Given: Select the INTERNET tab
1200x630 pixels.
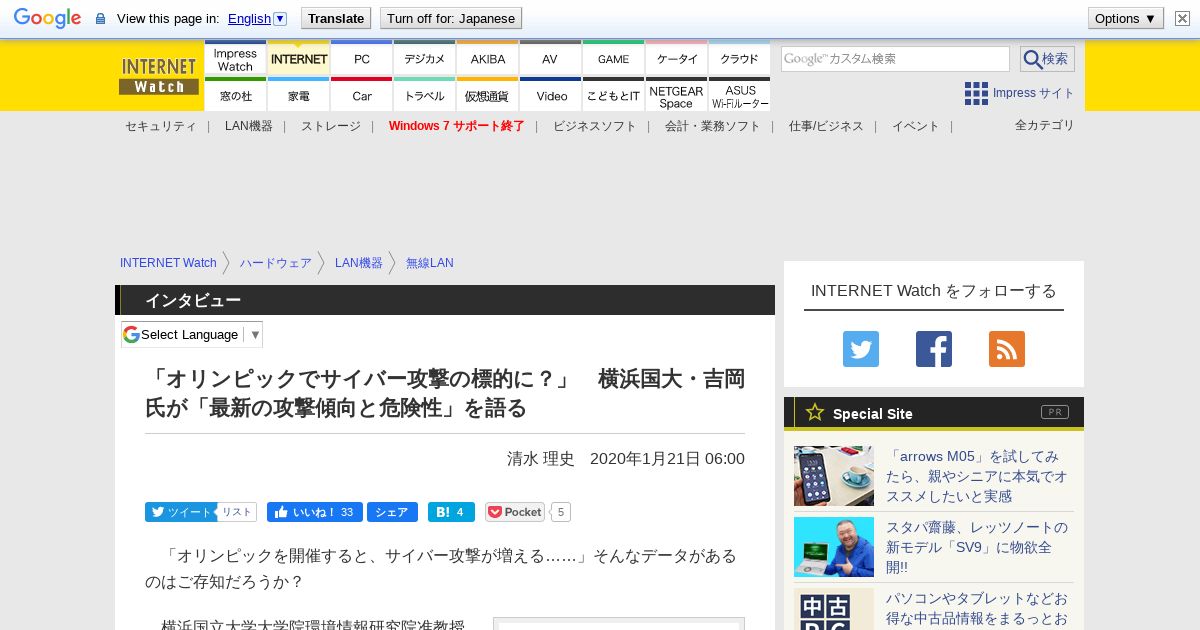Looking at the screenshot, I should 299,58.
